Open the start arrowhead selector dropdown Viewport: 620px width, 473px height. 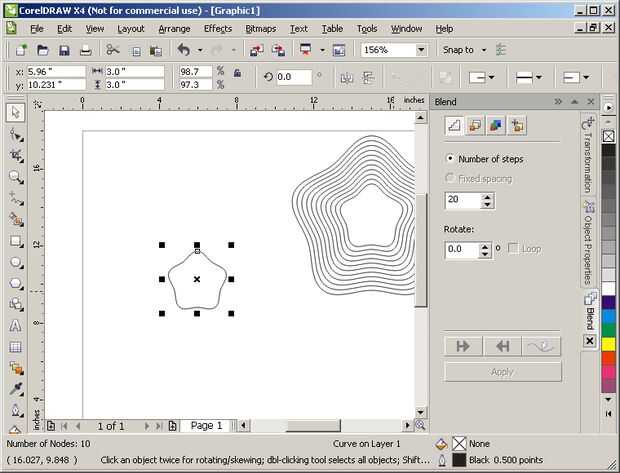point(482,77)
